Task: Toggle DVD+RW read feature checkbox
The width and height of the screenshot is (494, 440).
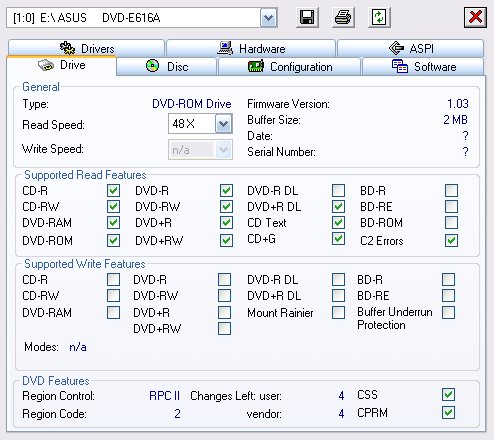Action: tap(226, 240)
